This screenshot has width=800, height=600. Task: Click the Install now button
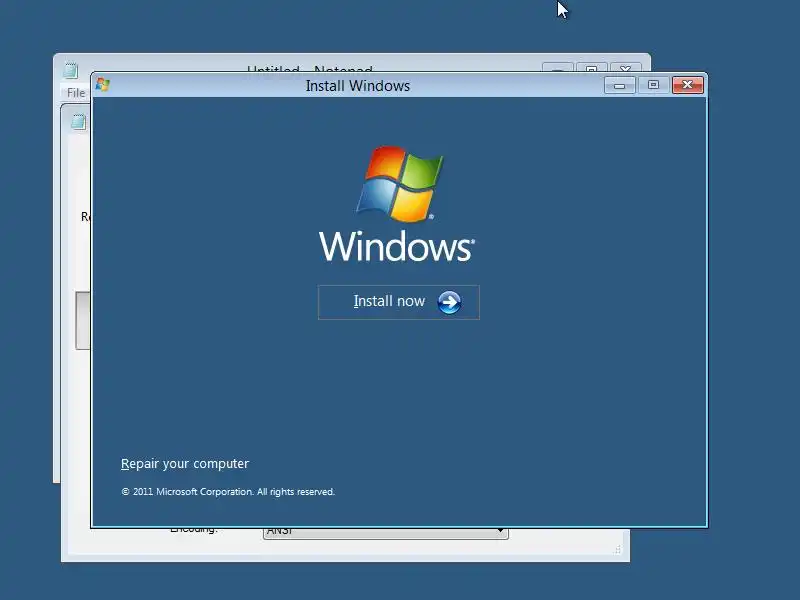pos(398,302)
